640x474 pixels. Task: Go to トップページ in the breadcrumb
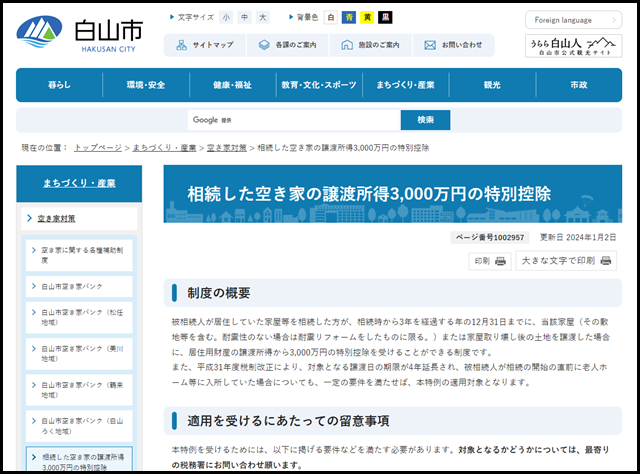(x=98, y=148)
